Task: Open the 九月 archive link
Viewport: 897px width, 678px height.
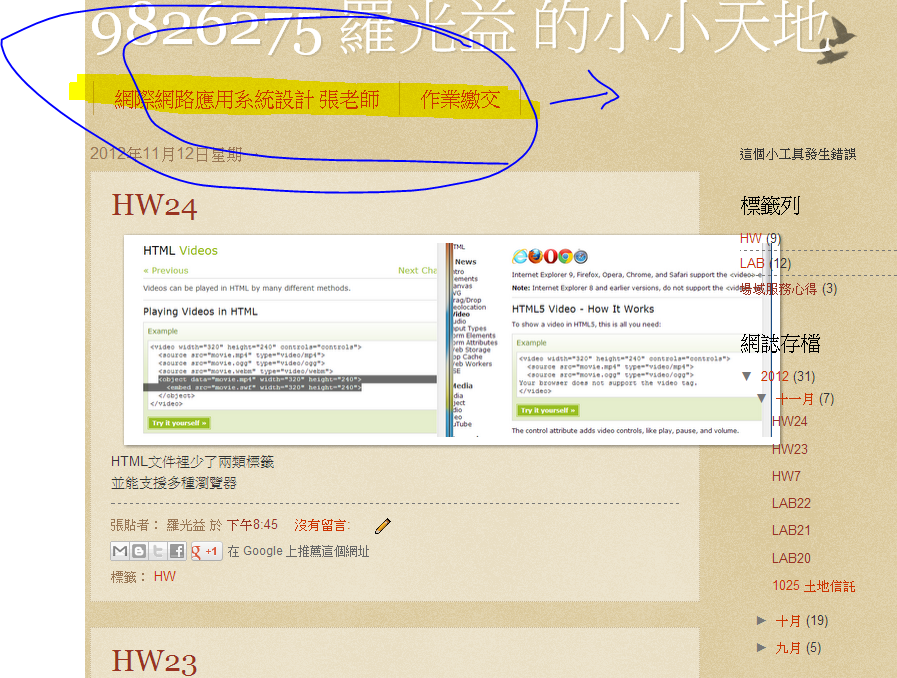Action: (788, 648)
